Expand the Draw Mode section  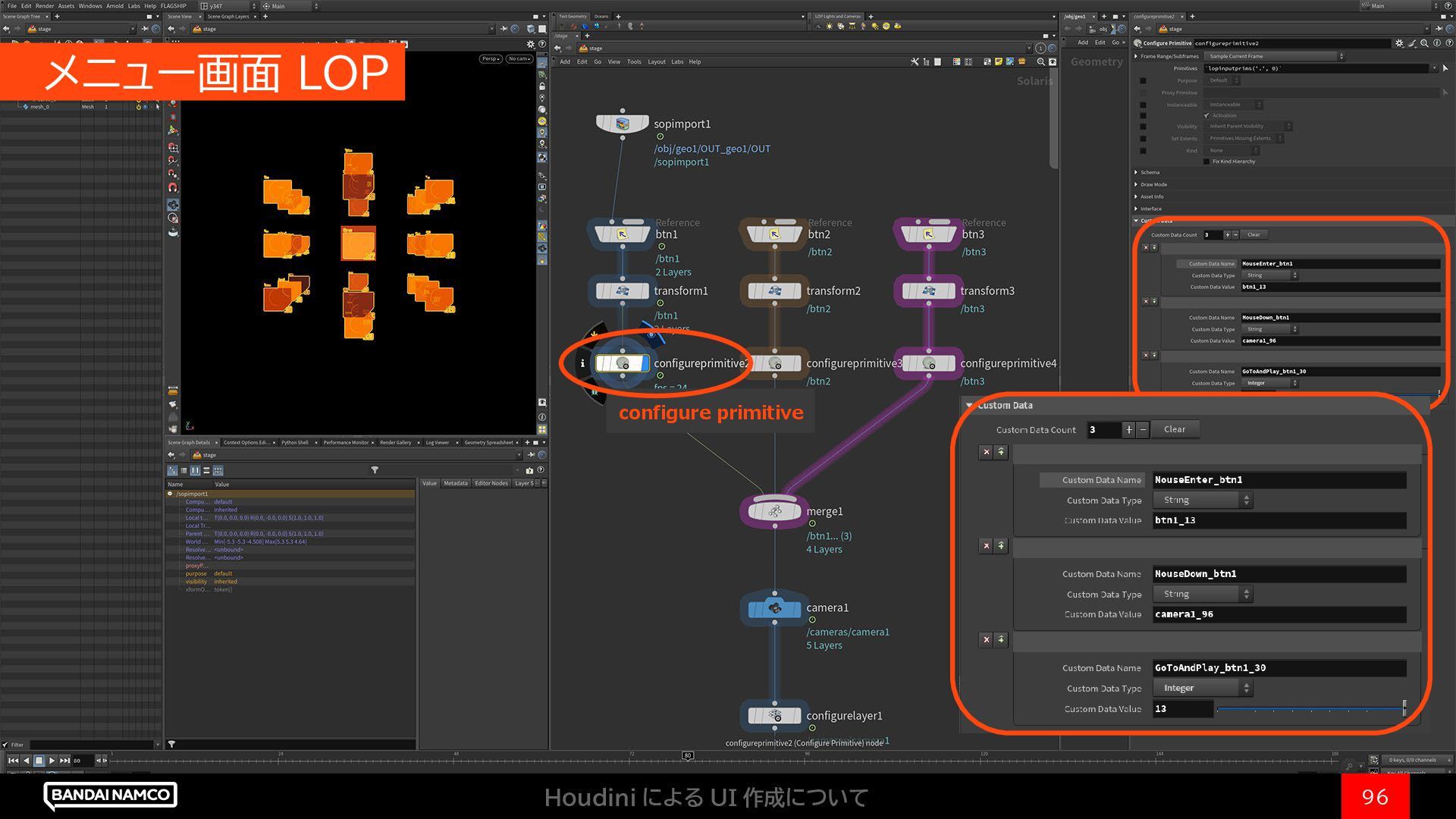[1153, 184]
